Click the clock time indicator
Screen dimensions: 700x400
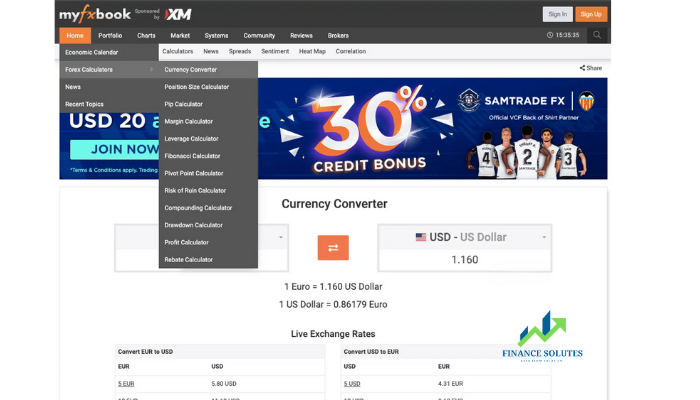563,35
